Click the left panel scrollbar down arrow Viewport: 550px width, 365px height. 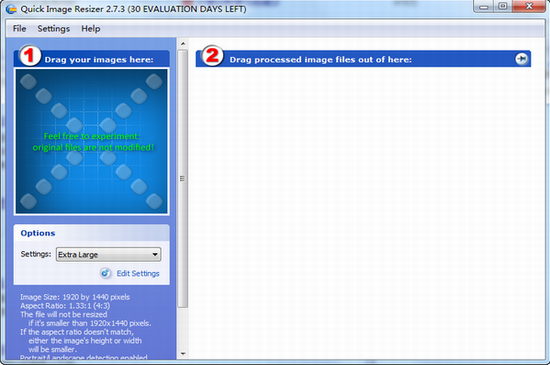183,353
